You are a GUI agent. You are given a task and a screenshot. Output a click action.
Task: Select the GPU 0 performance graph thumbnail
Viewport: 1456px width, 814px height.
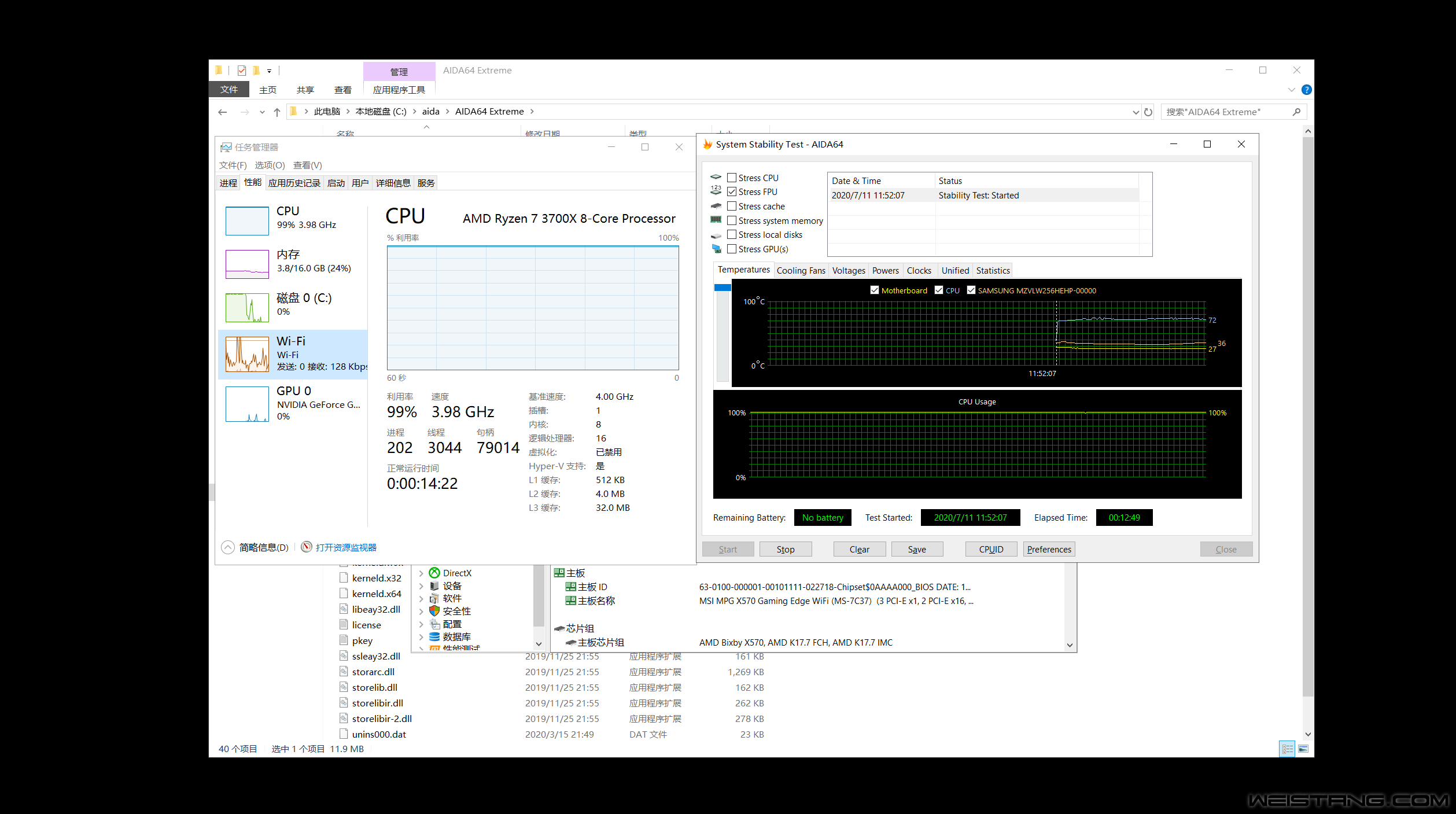(x=247, y=404)
